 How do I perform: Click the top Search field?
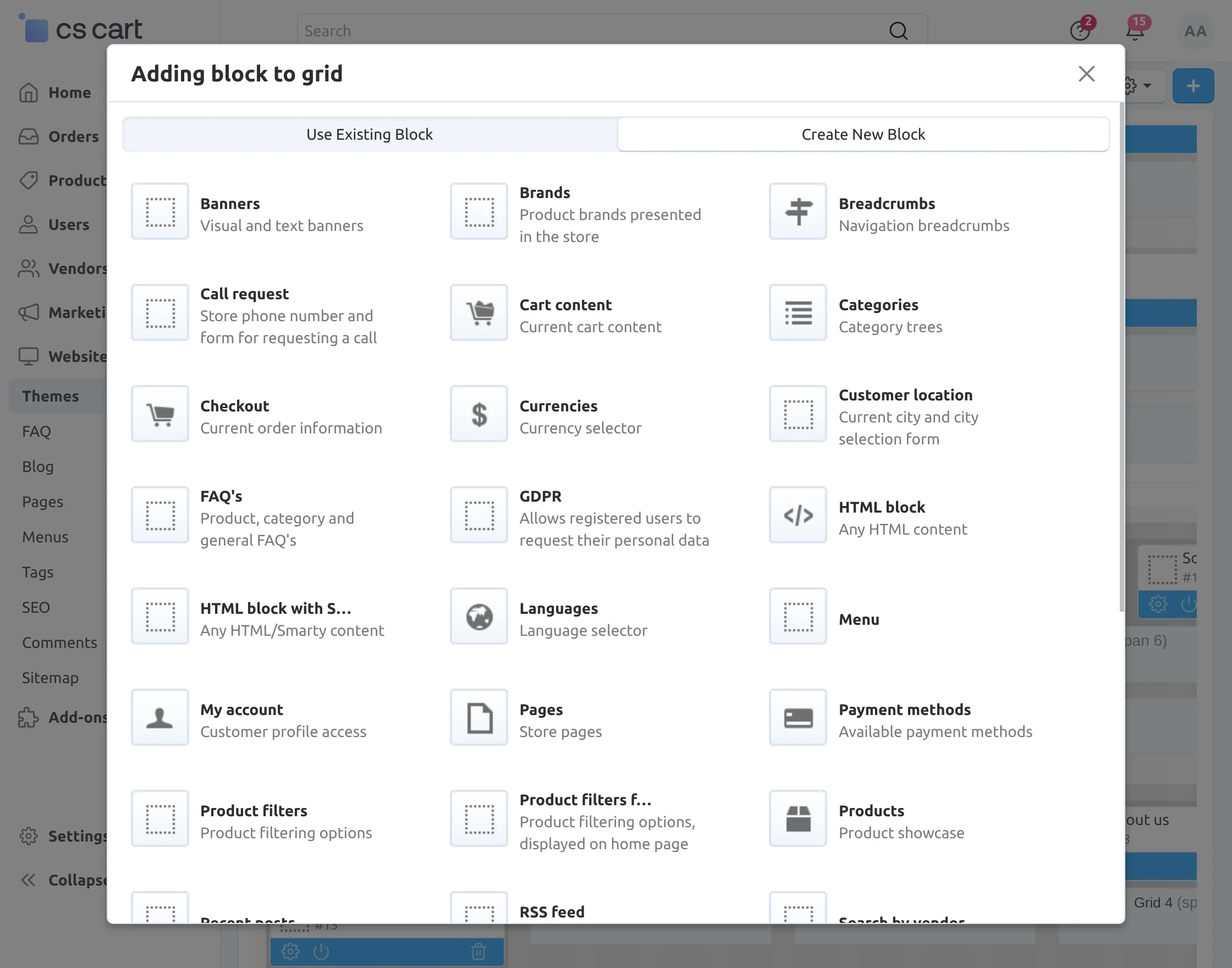612,31
